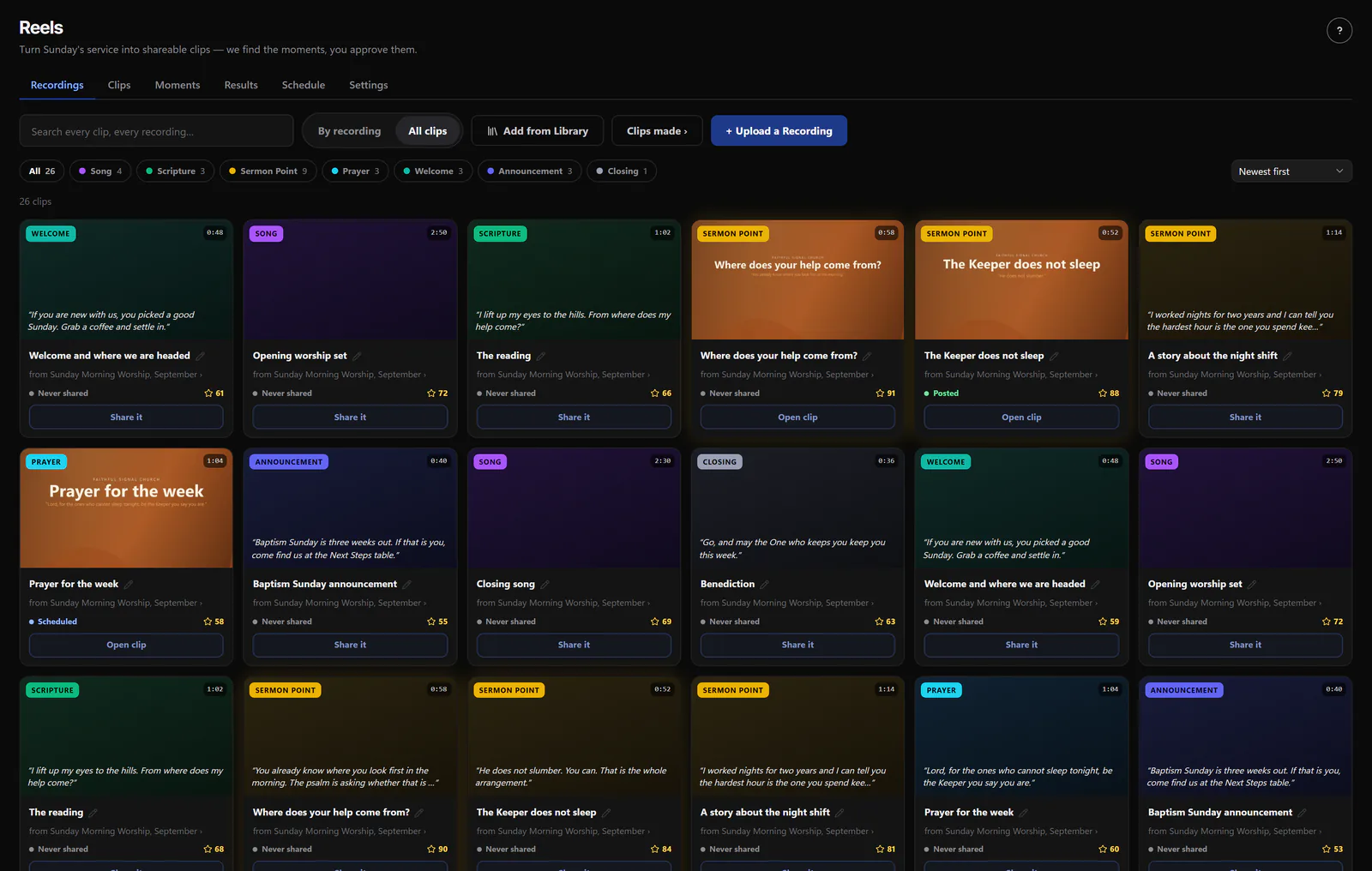The image size is (1372, 871).
Task: Edit the Benediction clip title pencil
Action: click(764, 585)
